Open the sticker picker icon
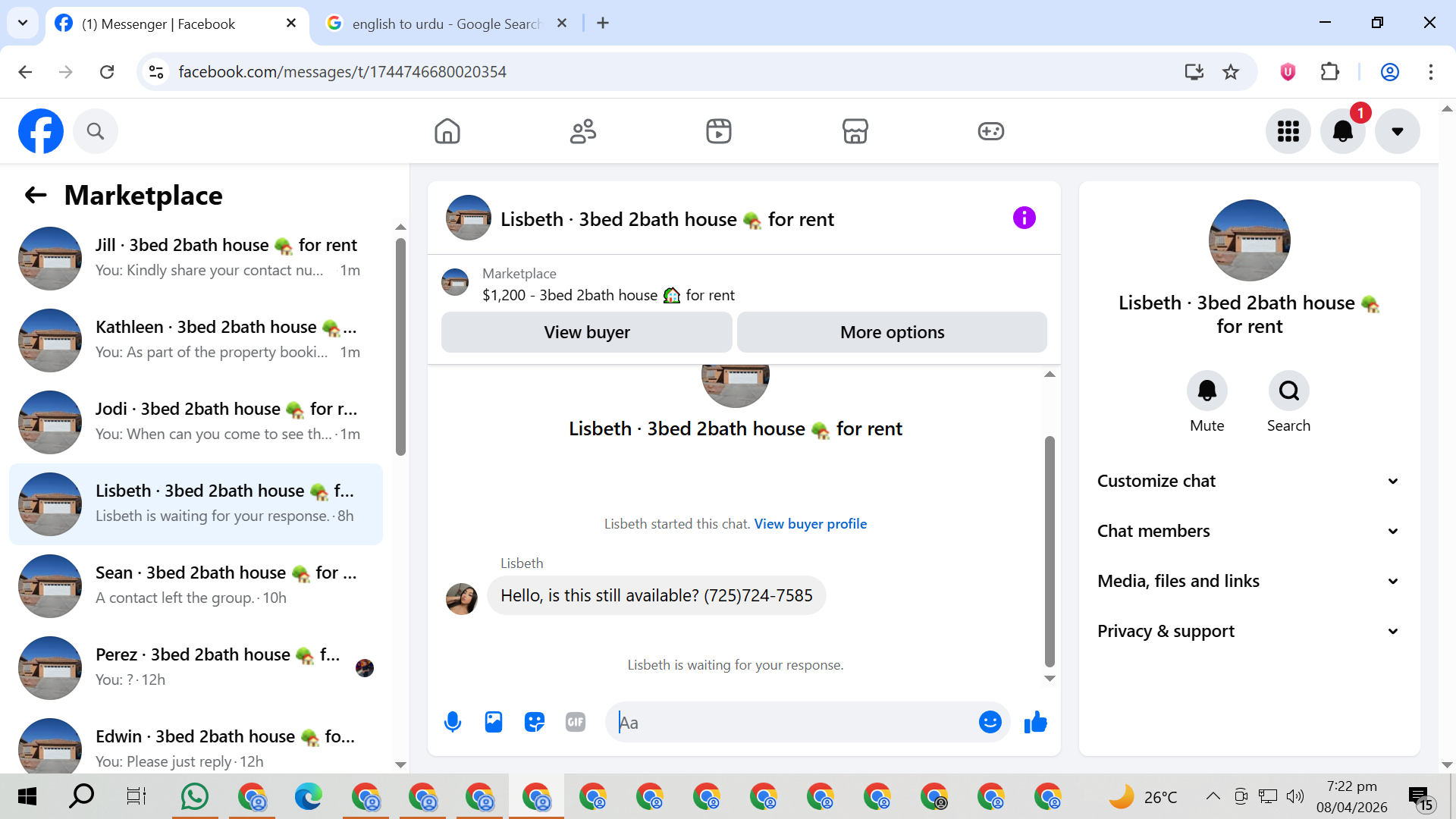Viewport: 1456px width, 819px height. click(535, 722)
